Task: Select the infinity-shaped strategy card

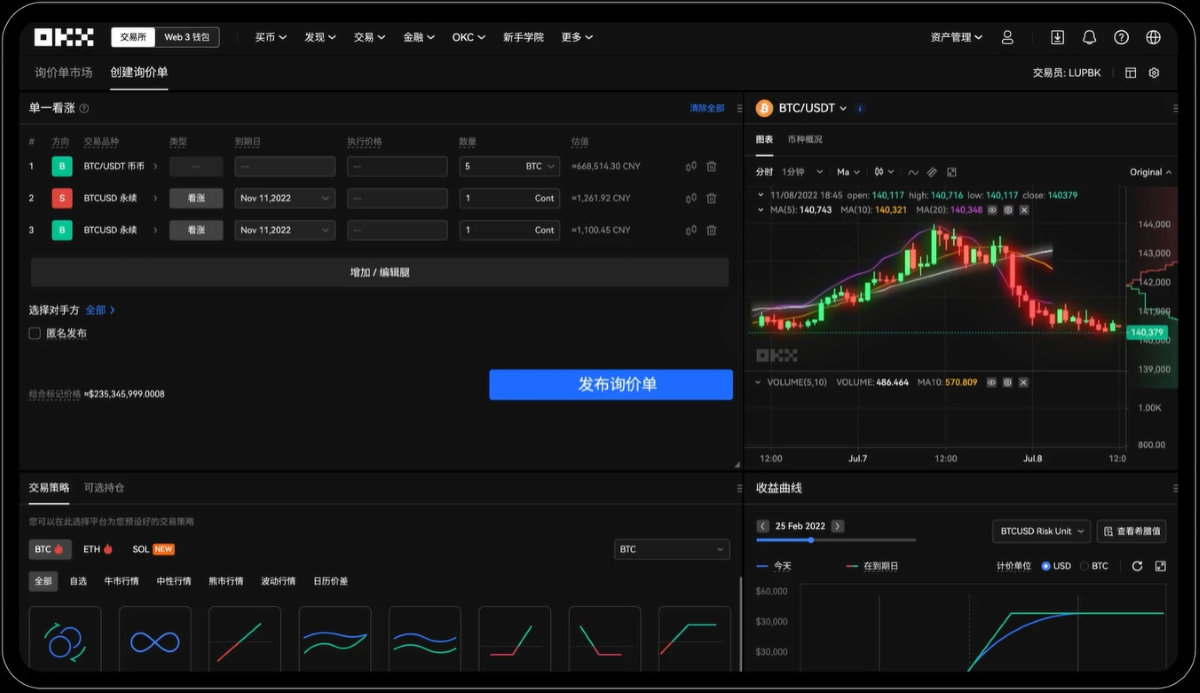Action: 155,638
